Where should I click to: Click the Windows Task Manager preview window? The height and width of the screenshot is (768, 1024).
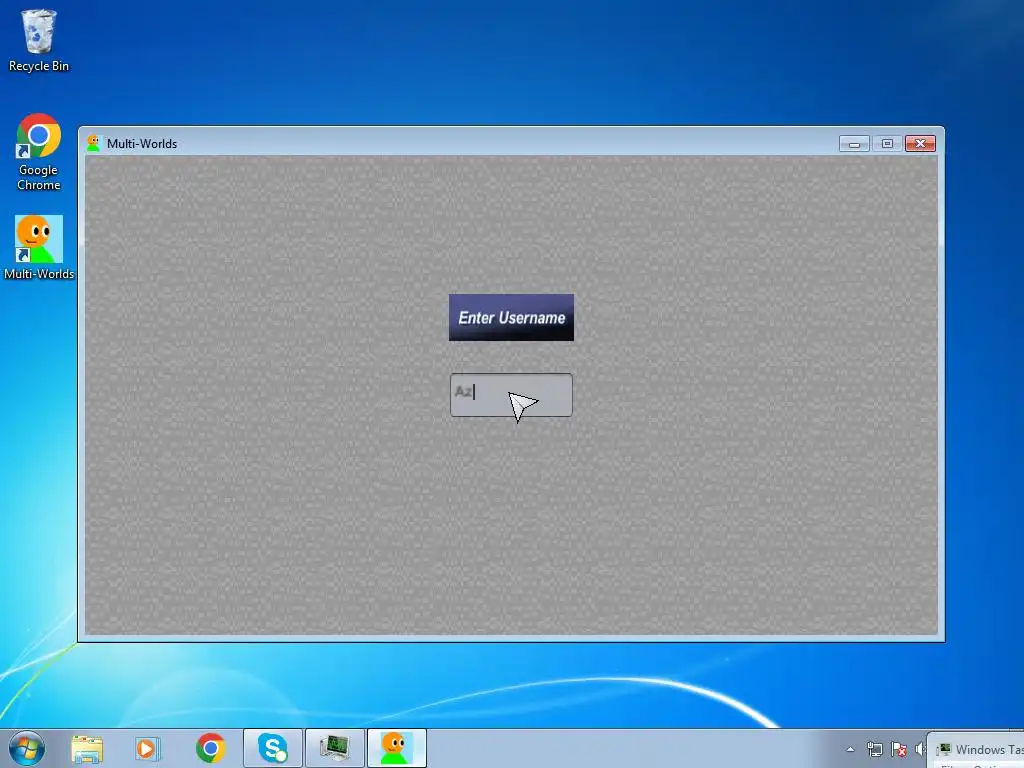click(977, 750)
